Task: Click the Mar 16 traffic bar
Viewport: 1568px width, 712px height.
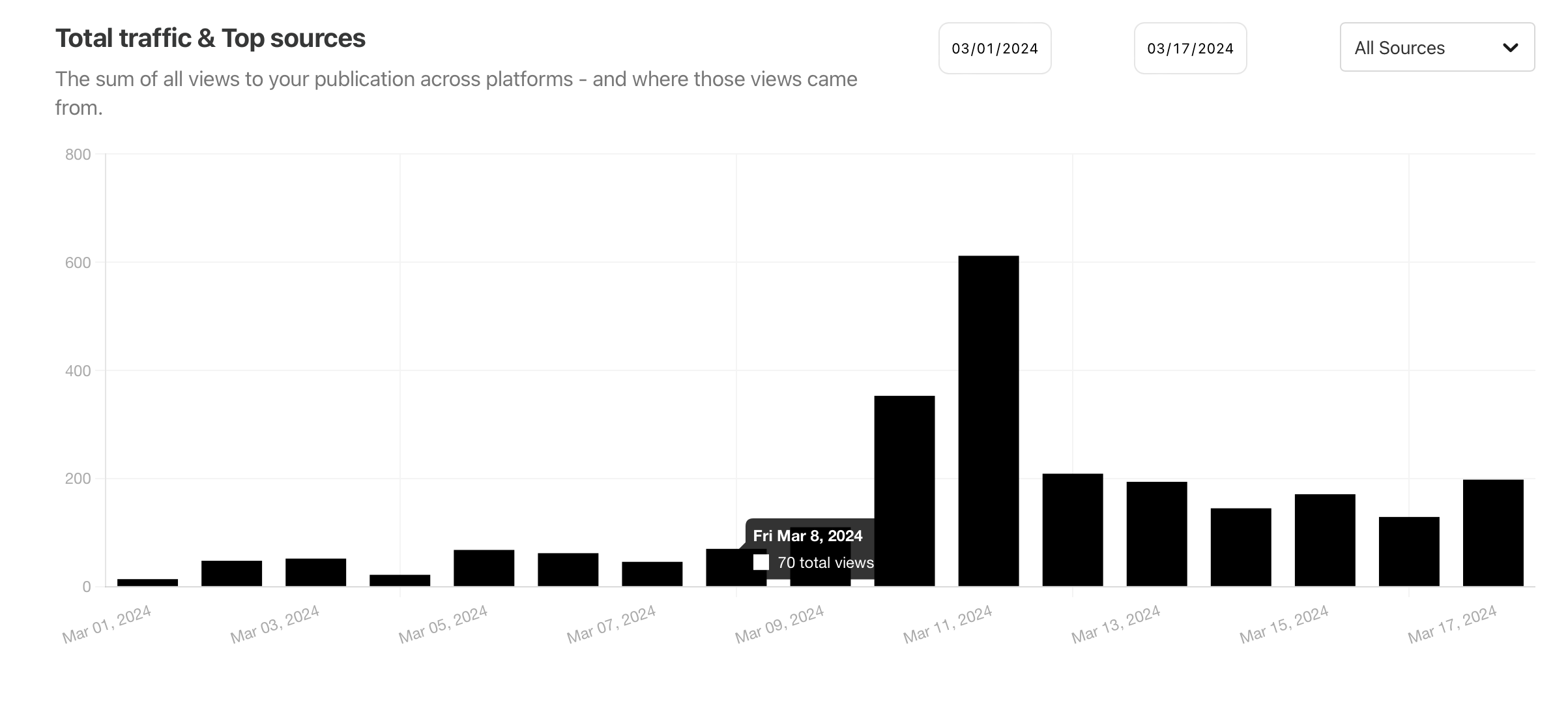Action: click(1408, 552)
